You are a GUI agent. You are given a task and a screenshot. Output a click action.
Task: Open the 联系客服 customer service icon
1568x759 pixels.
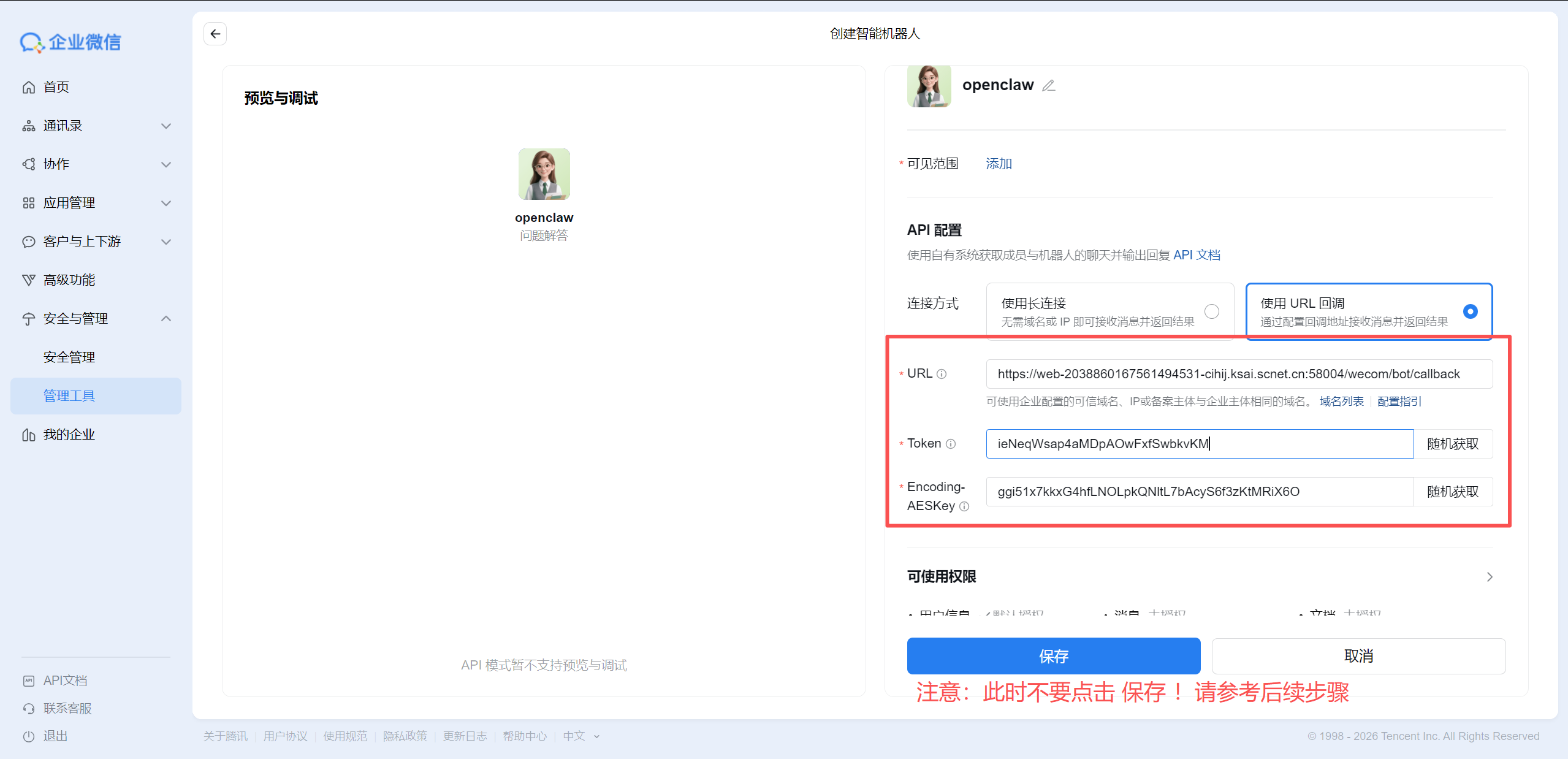[28, 708]
